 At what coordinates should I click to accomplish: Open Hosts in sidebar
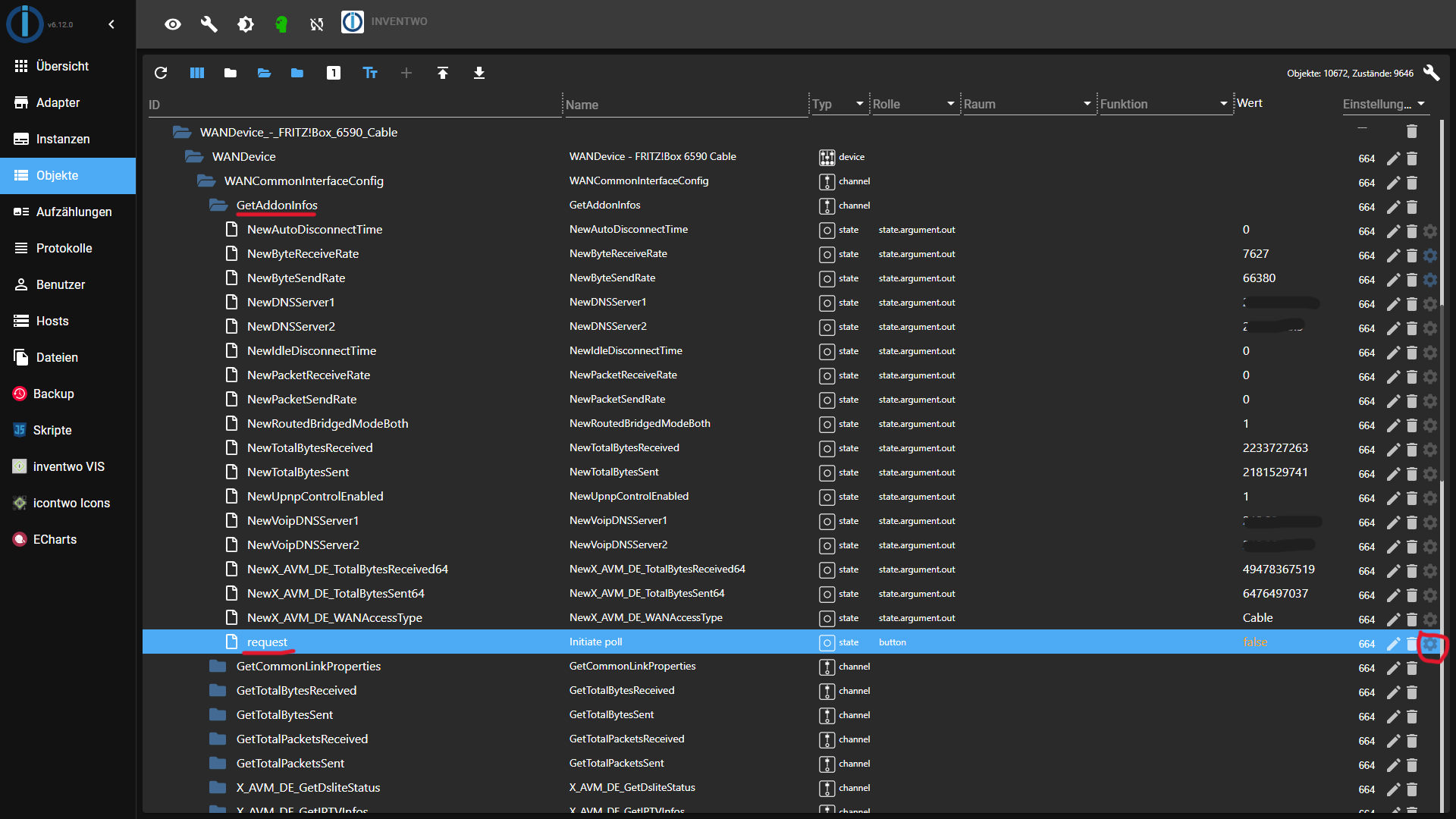pos(68,321)
